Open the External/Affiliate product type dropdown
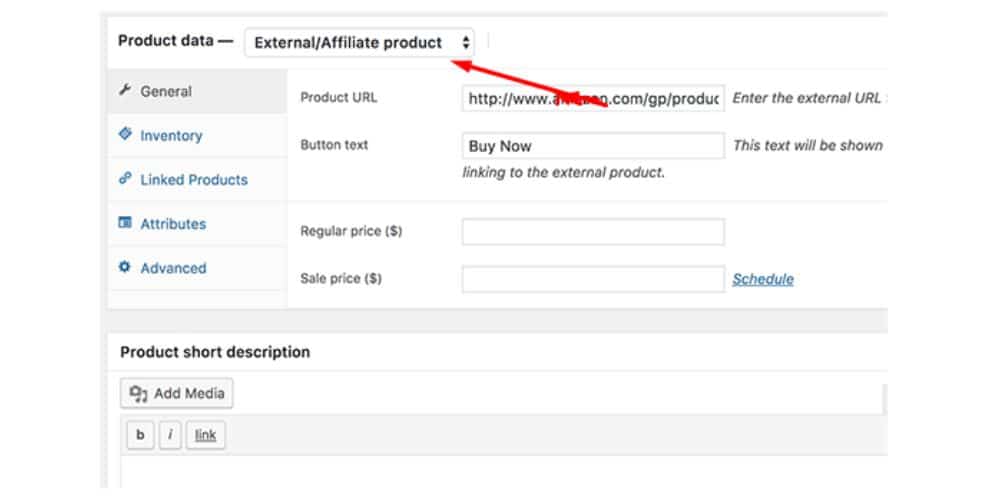This screenshot has width=1000, height=500. coord(360,43)
